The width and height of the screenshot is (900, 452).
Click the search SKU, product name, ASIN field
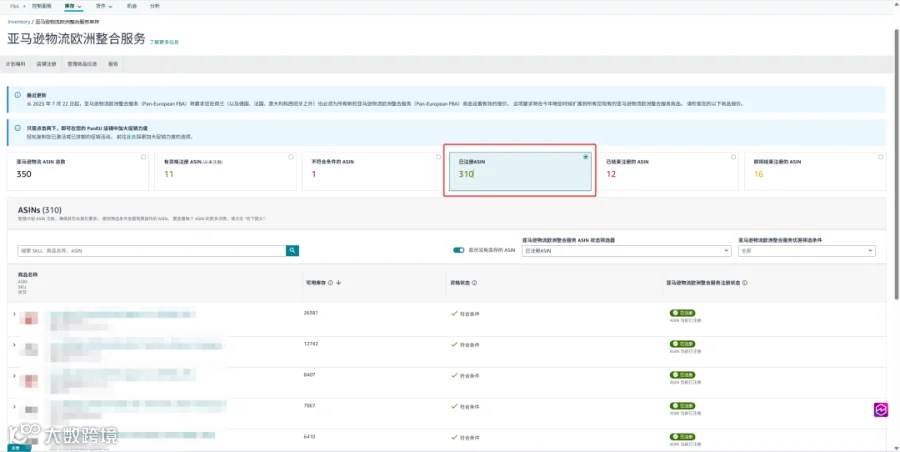[152, 251]
